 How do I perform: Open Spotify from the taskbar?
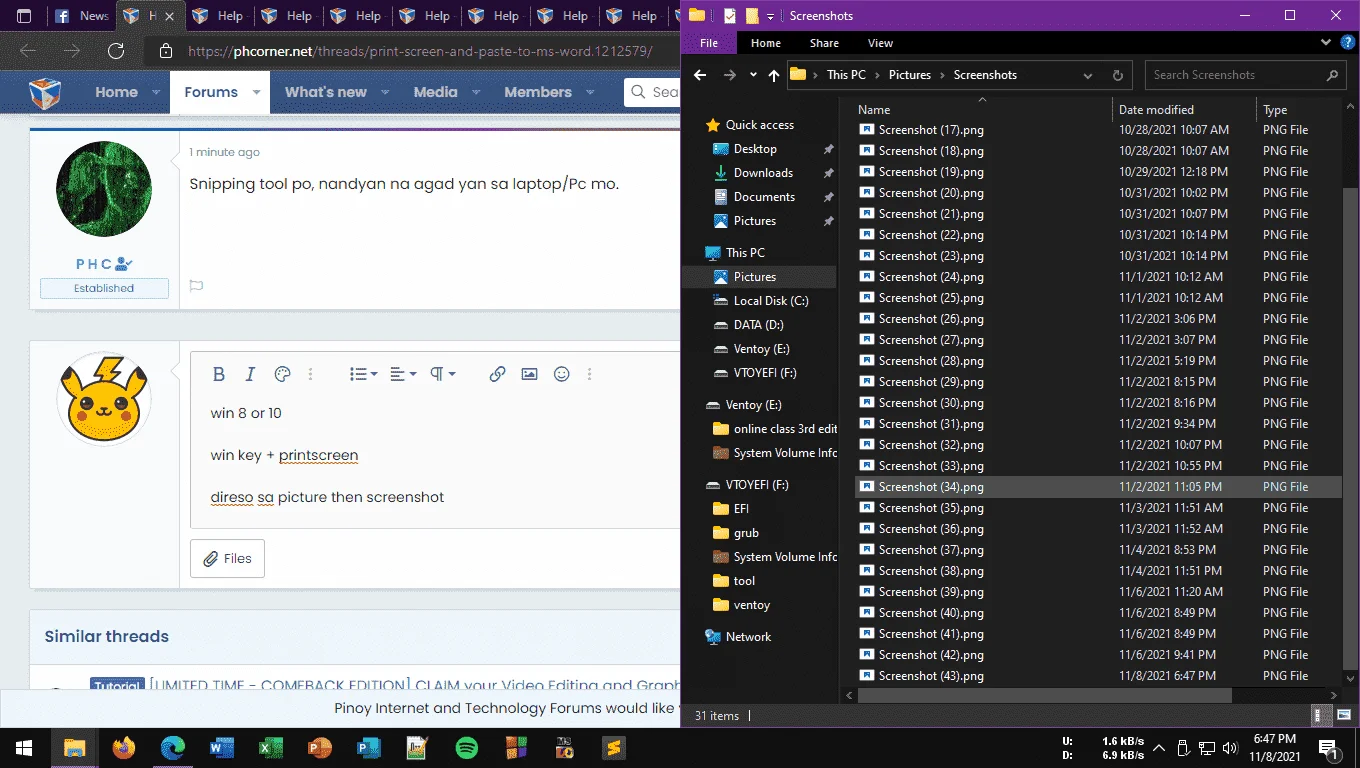point(466,748)
